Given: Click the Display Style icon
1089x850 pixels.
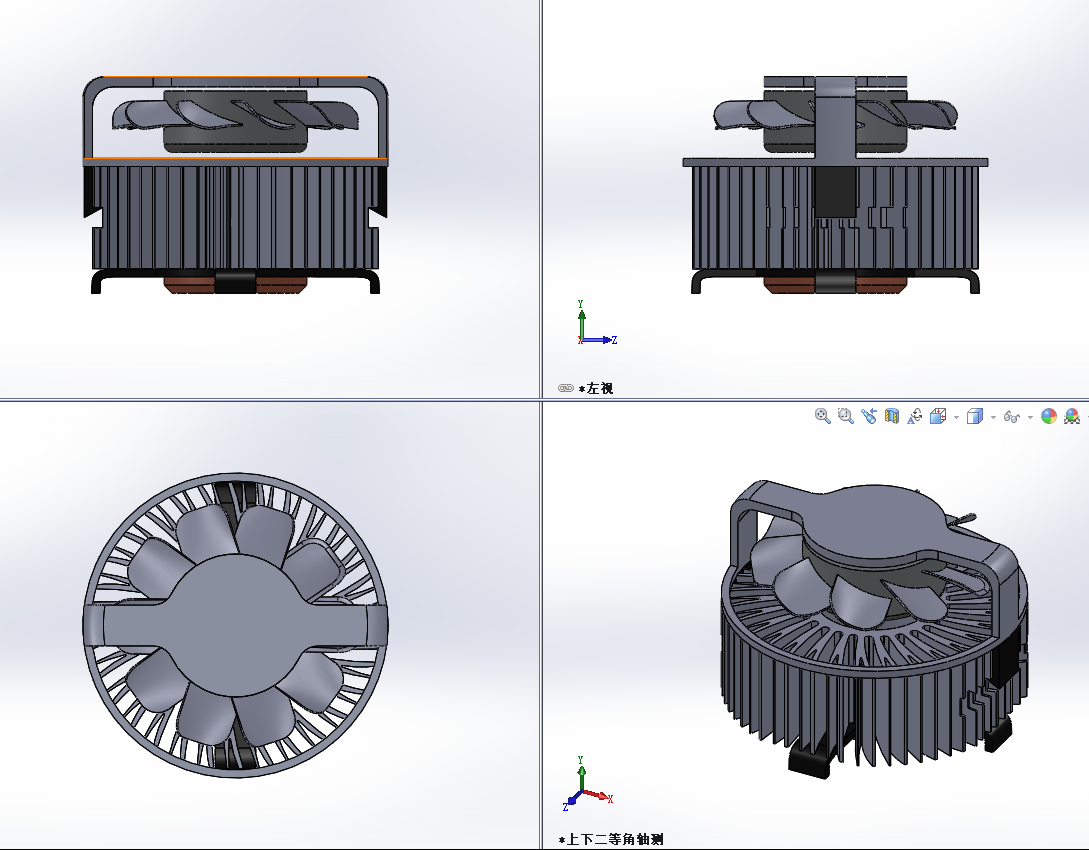Looking at the screenshot, I should coord(975,416).
